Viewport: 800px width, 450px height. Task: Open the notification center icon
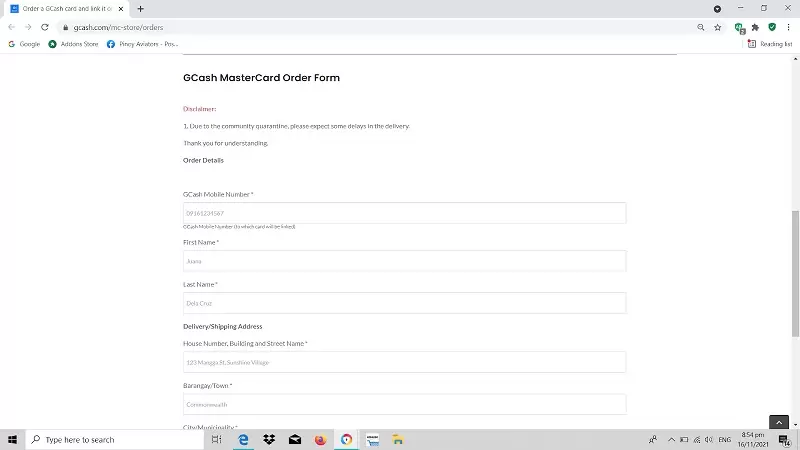785,440
